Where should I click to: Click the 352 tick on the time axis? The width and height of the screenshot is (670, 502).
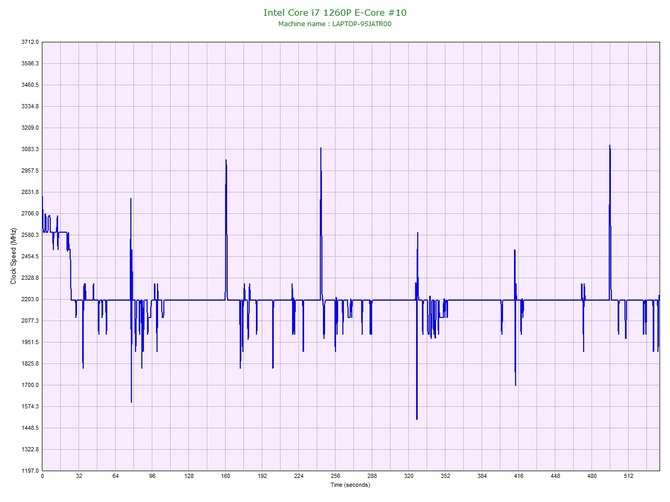(445, 476)
